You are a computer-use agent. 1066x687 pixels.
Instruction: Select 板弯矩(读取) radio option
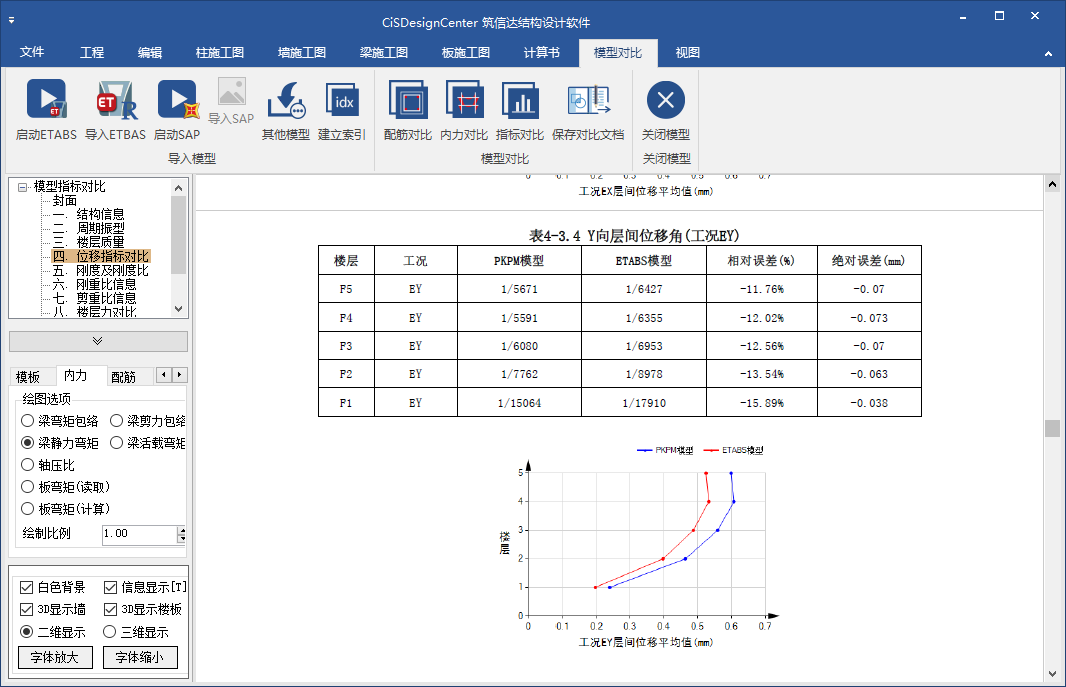click(x=65, y=487)
